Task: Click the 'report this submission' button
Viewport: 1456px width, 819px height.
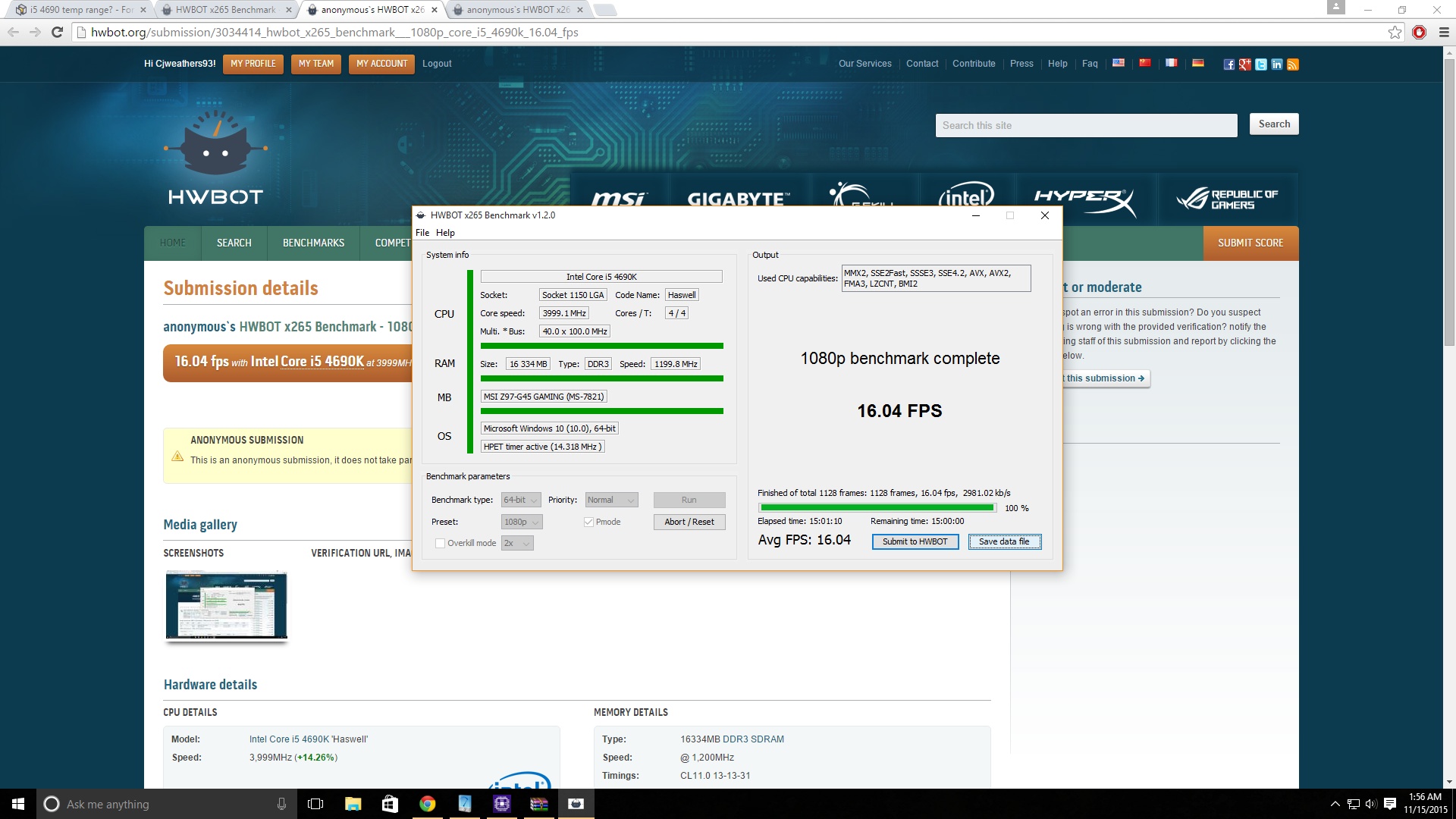Action: click(1105, 378)
